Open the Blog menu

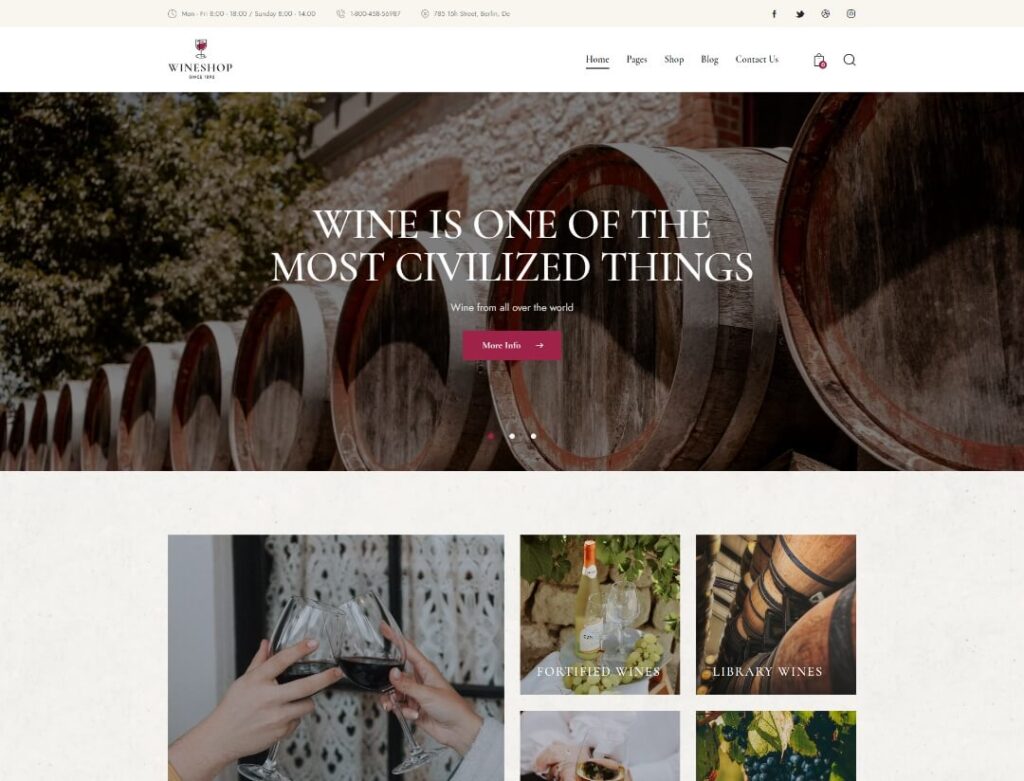tap(709, 59)
